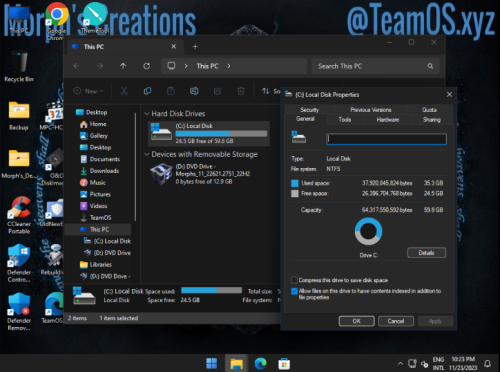Switch to the Sharing tab
Viewport: 500px width, 372px height.
pyautogui.click(x=432, y=119)
